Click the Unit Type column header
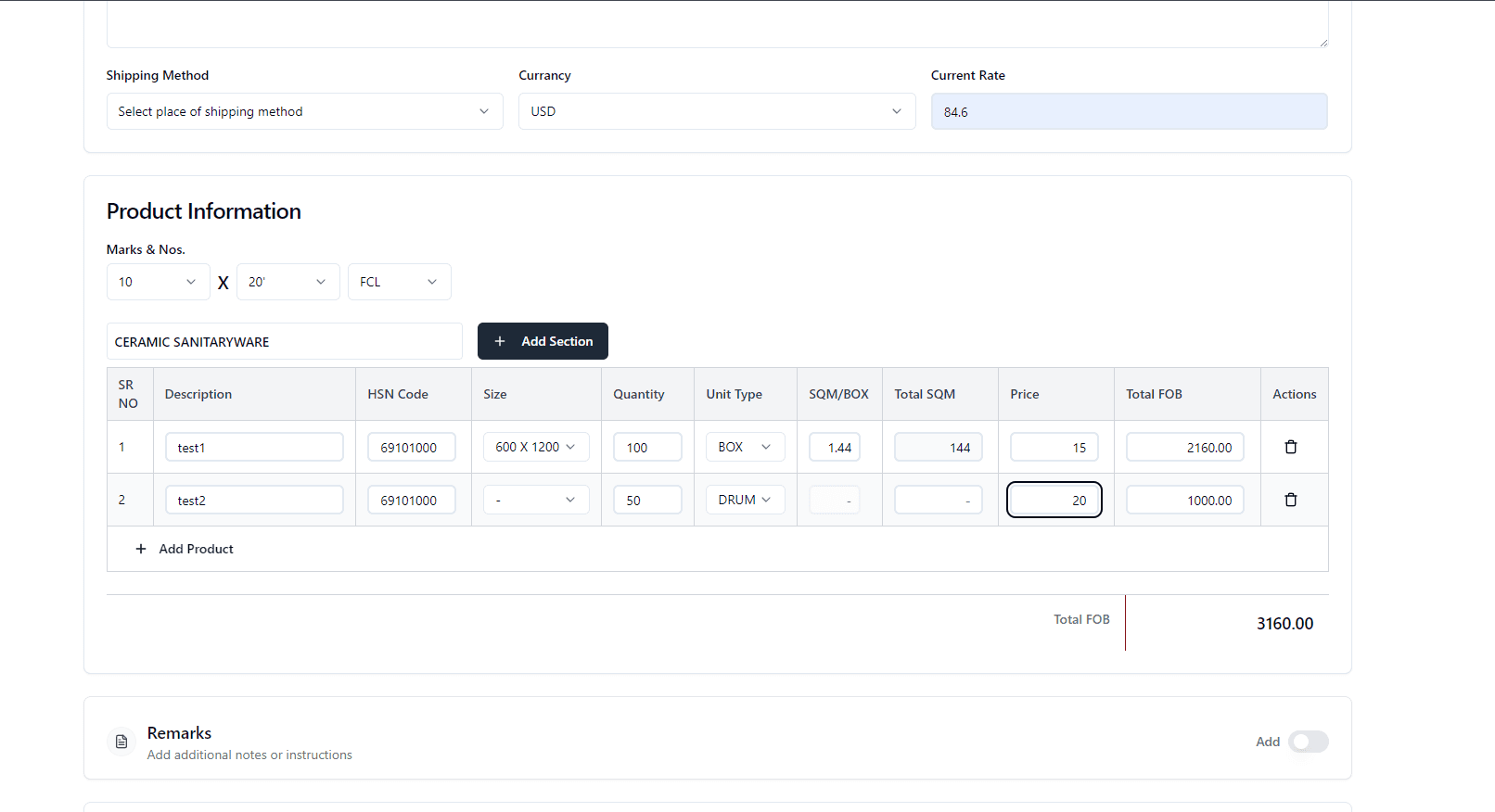 735,394
